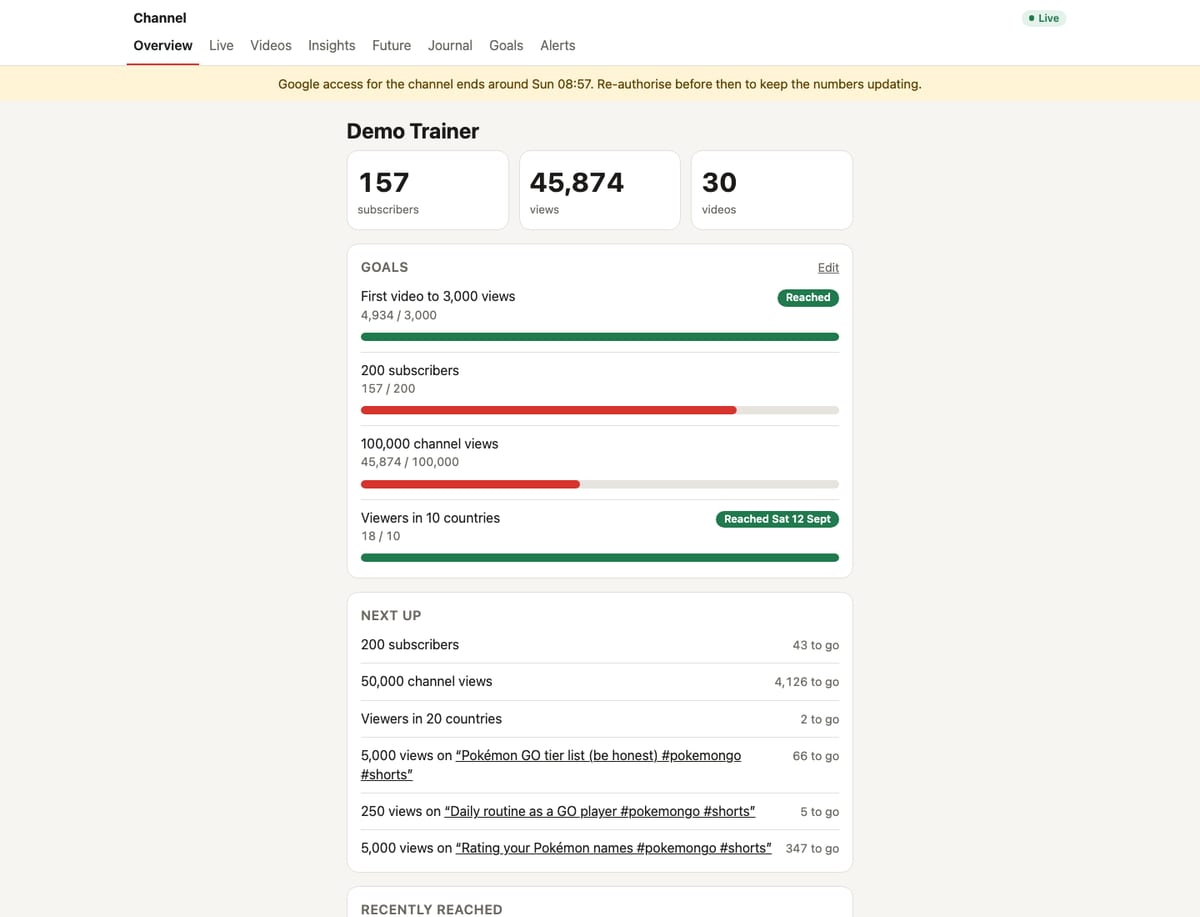Open the Future tab
This screenshot has width=1200, height=917.
click(392, 46)
